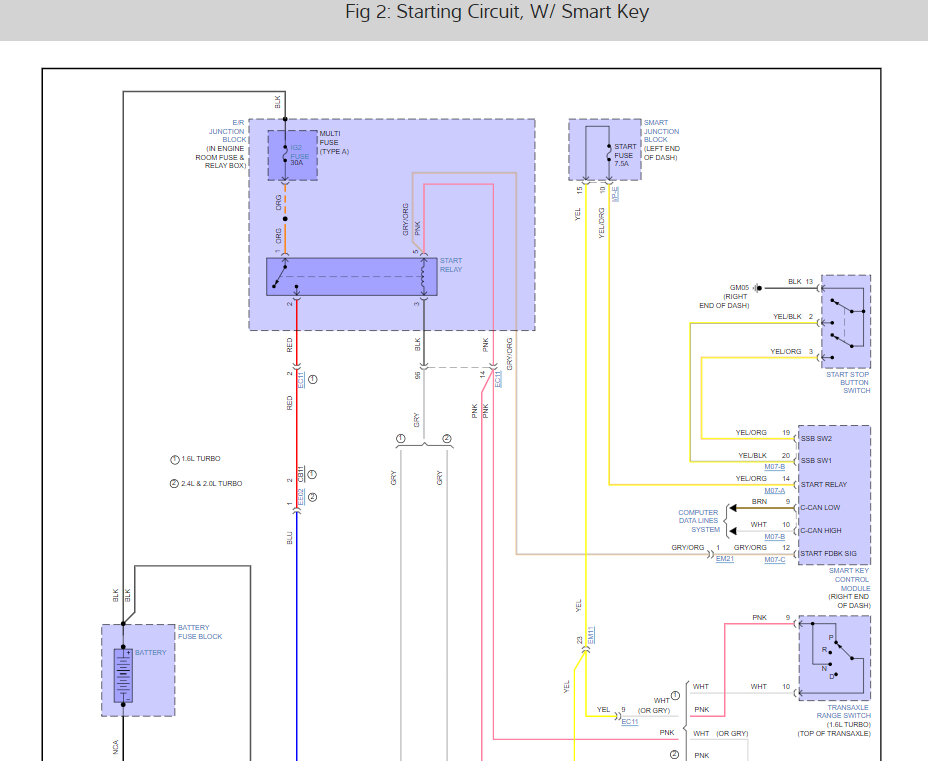Open the M07-C connector link

point(774,560)
